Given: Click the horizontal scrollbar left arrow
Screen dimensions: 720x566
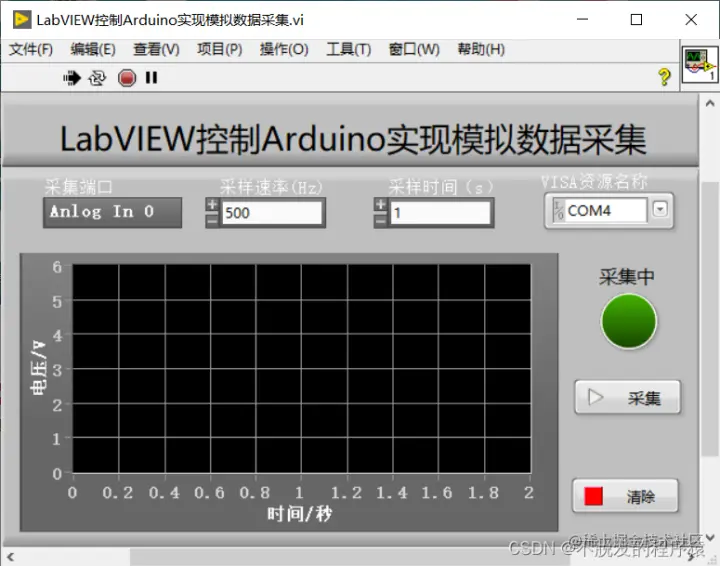Looking at the screenshot, I should [x=10, y=557].
